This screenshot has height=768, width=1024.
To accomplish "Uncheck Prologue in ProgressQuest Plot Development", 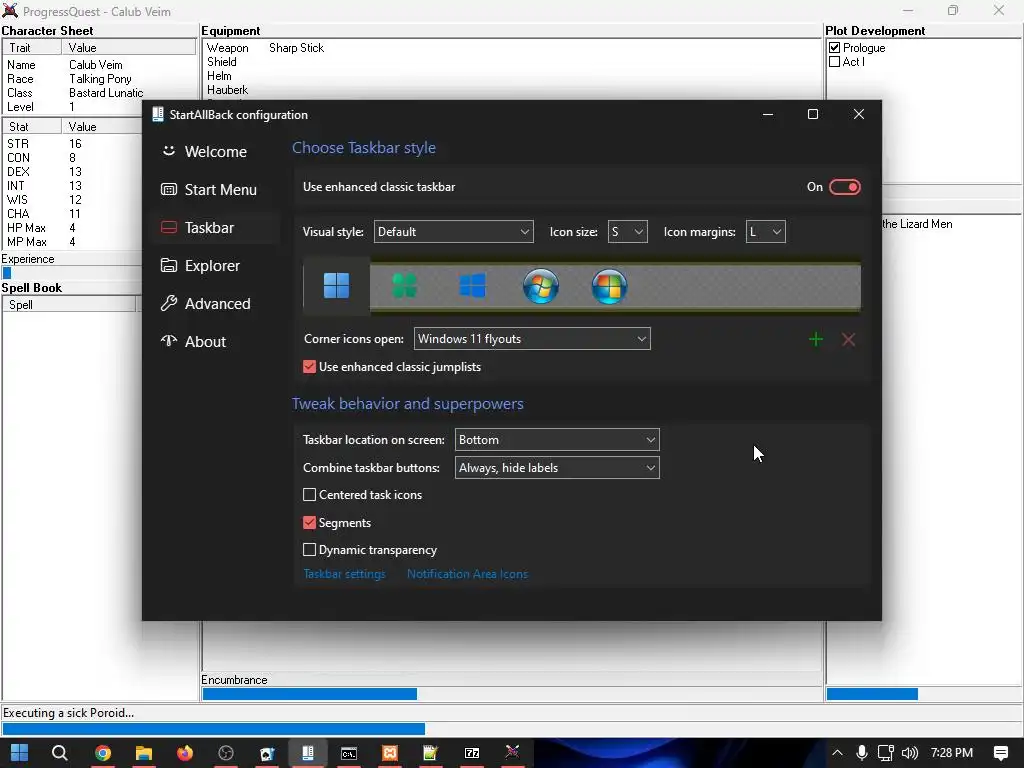I will (835, 48).
